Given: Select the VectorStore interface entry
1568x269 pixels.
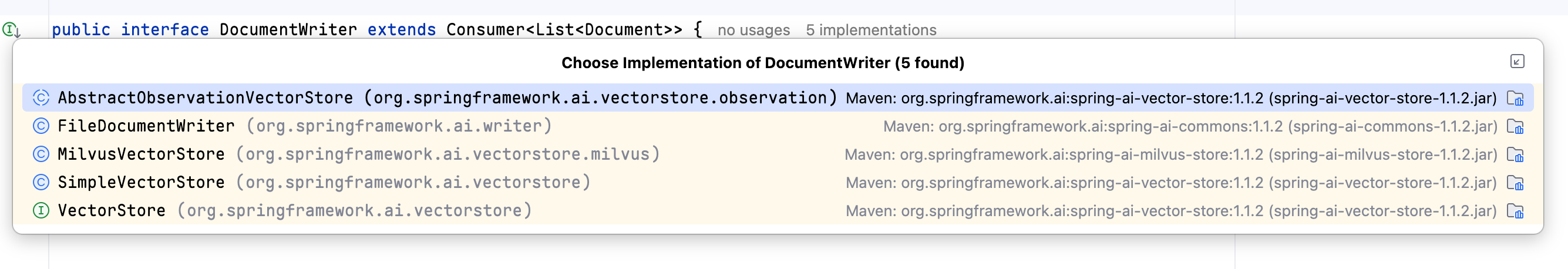Looking at the screenshot, I should pos(778,211).
